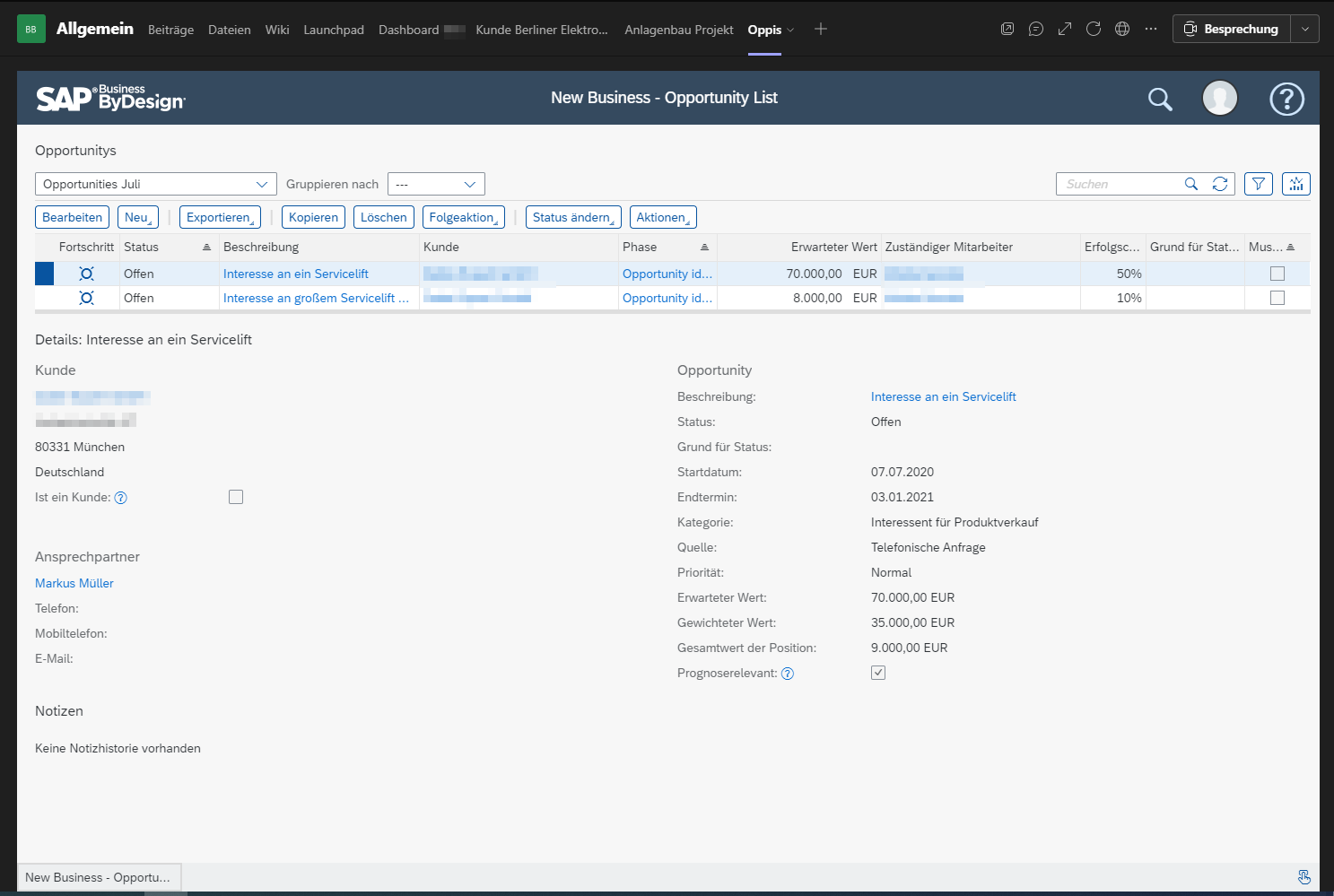
Task: Click the SAP ByDesign search magnifier icon
Action: pos(1160,99)
